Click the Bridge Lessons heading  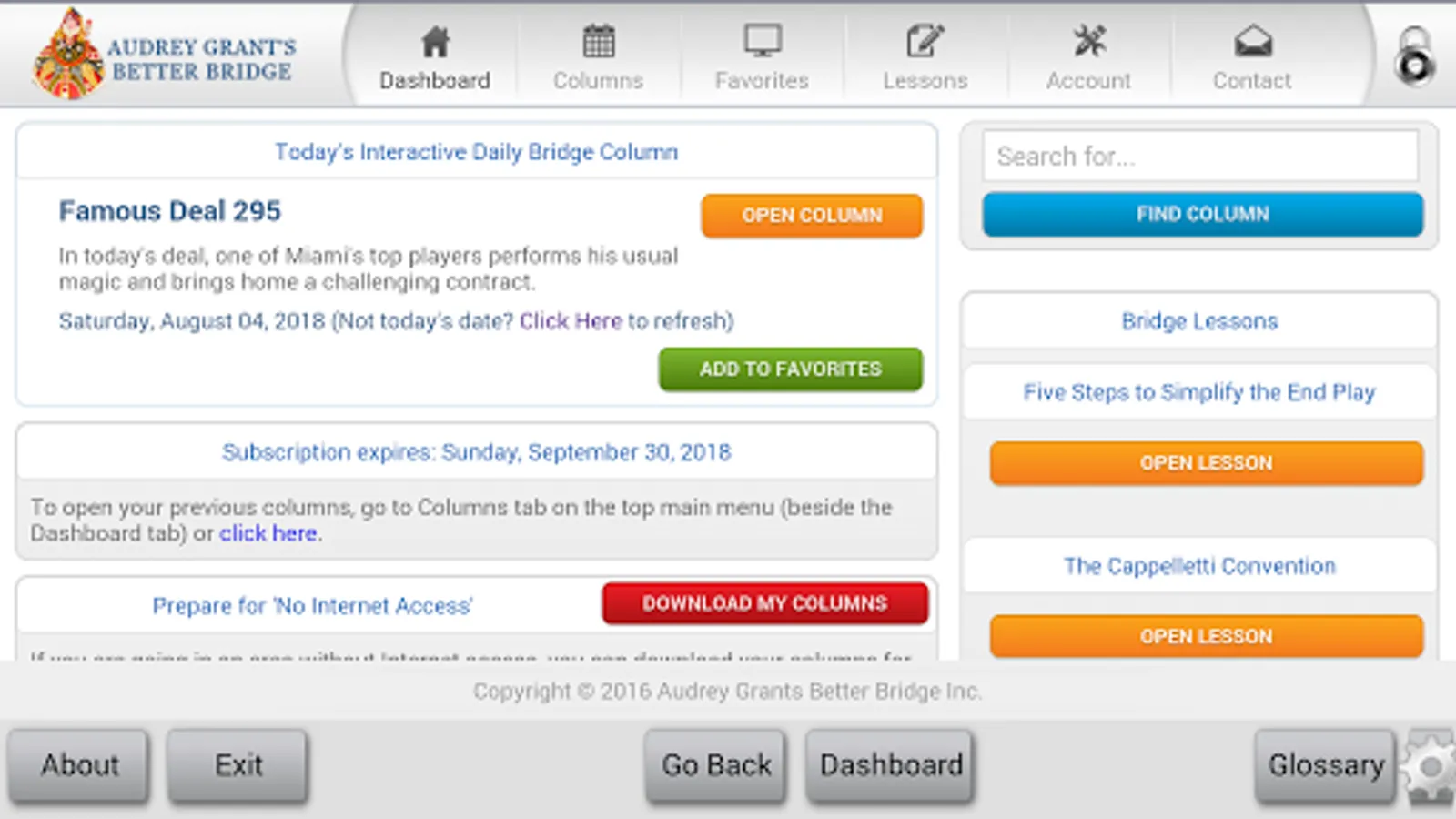click(x=1199, y=321)
